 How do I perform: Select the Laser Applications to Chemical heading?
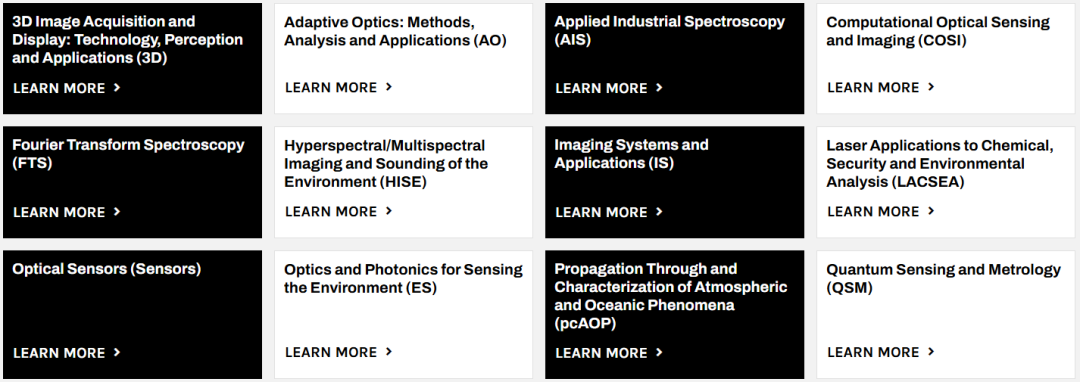click(939, 164)
